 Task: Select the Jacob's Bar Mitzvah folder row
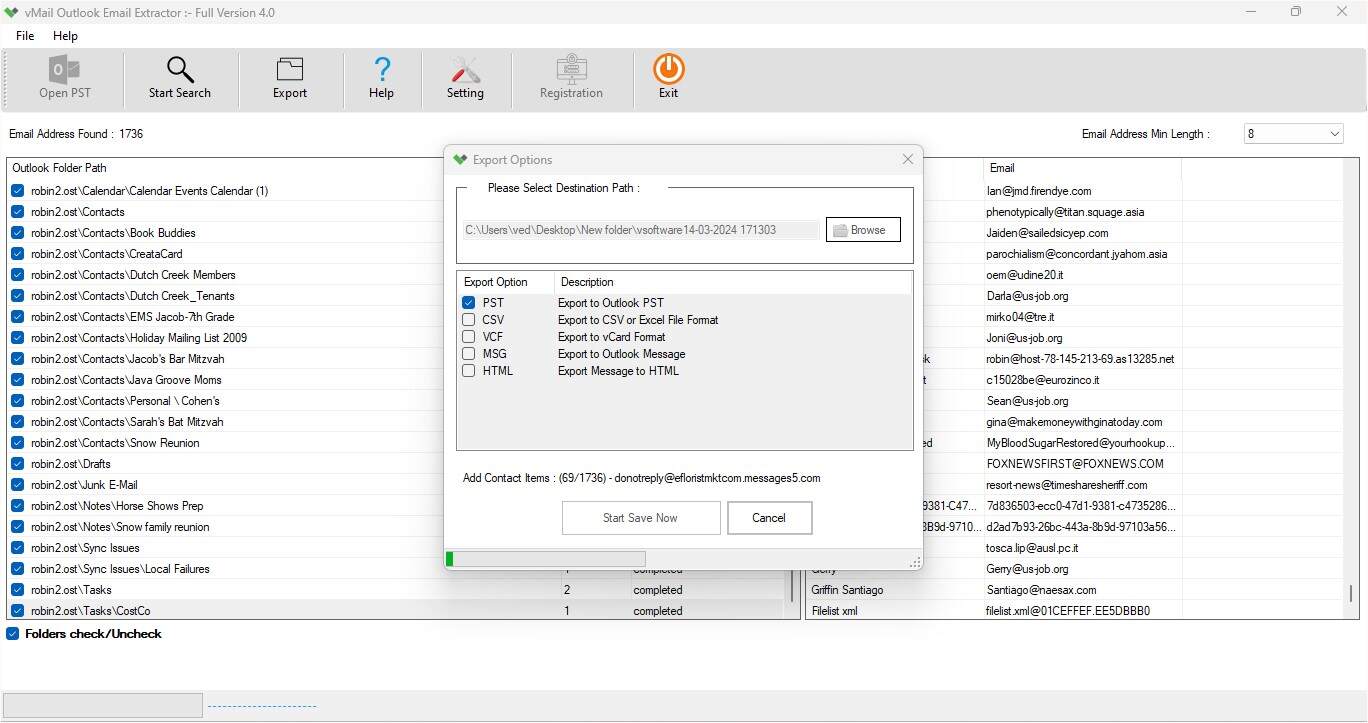(128, 359)
